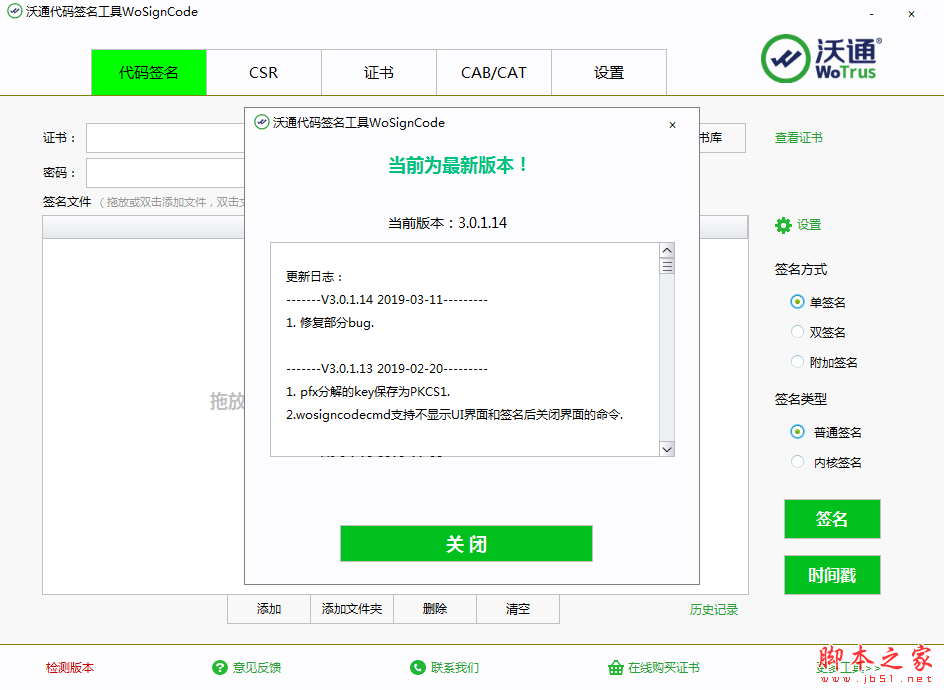The image size is (944, 690).
Task: Click the partially hidden 证书库 button
Action: pos(722,138)
